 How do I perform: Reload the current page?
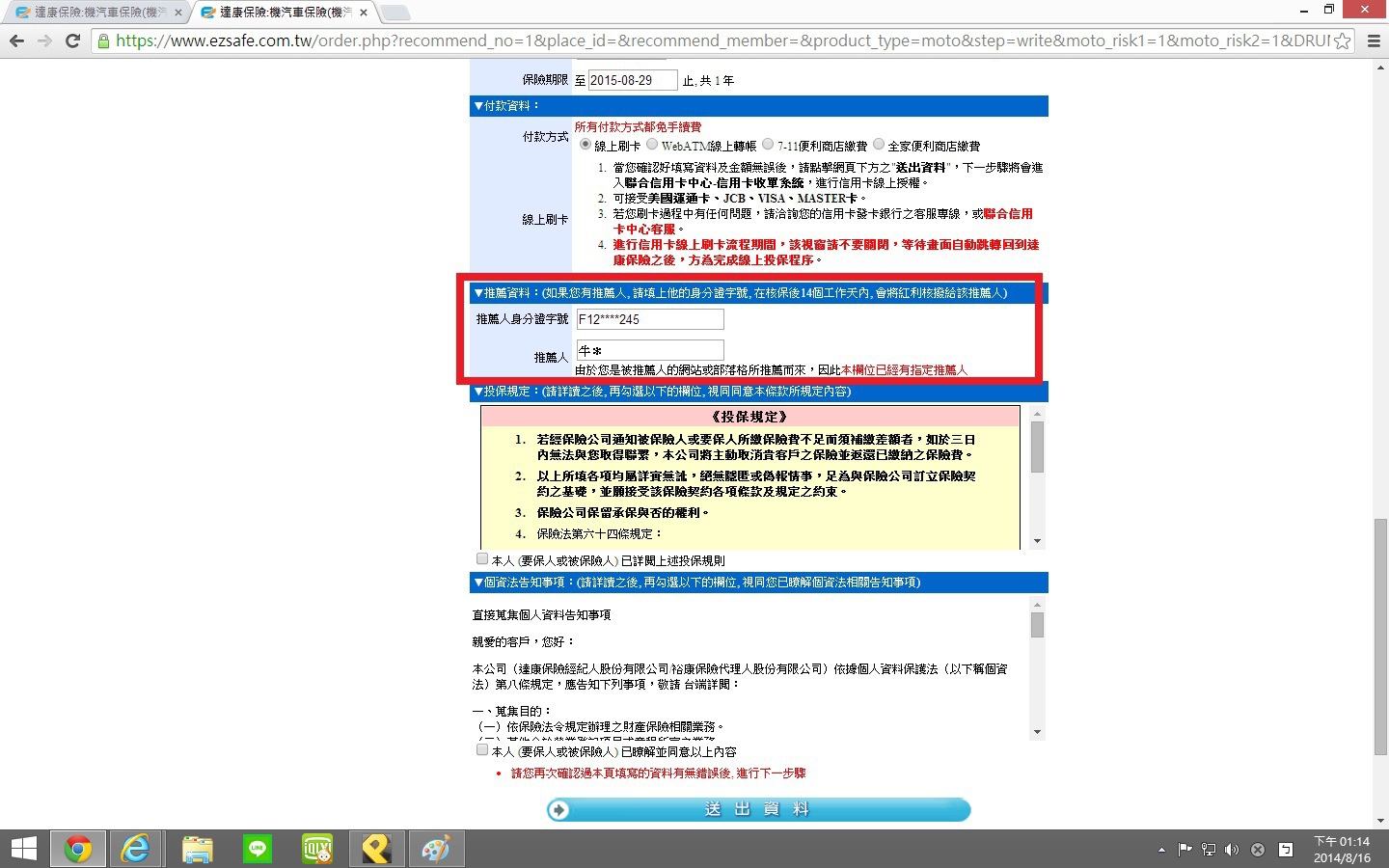click(72, 41)
